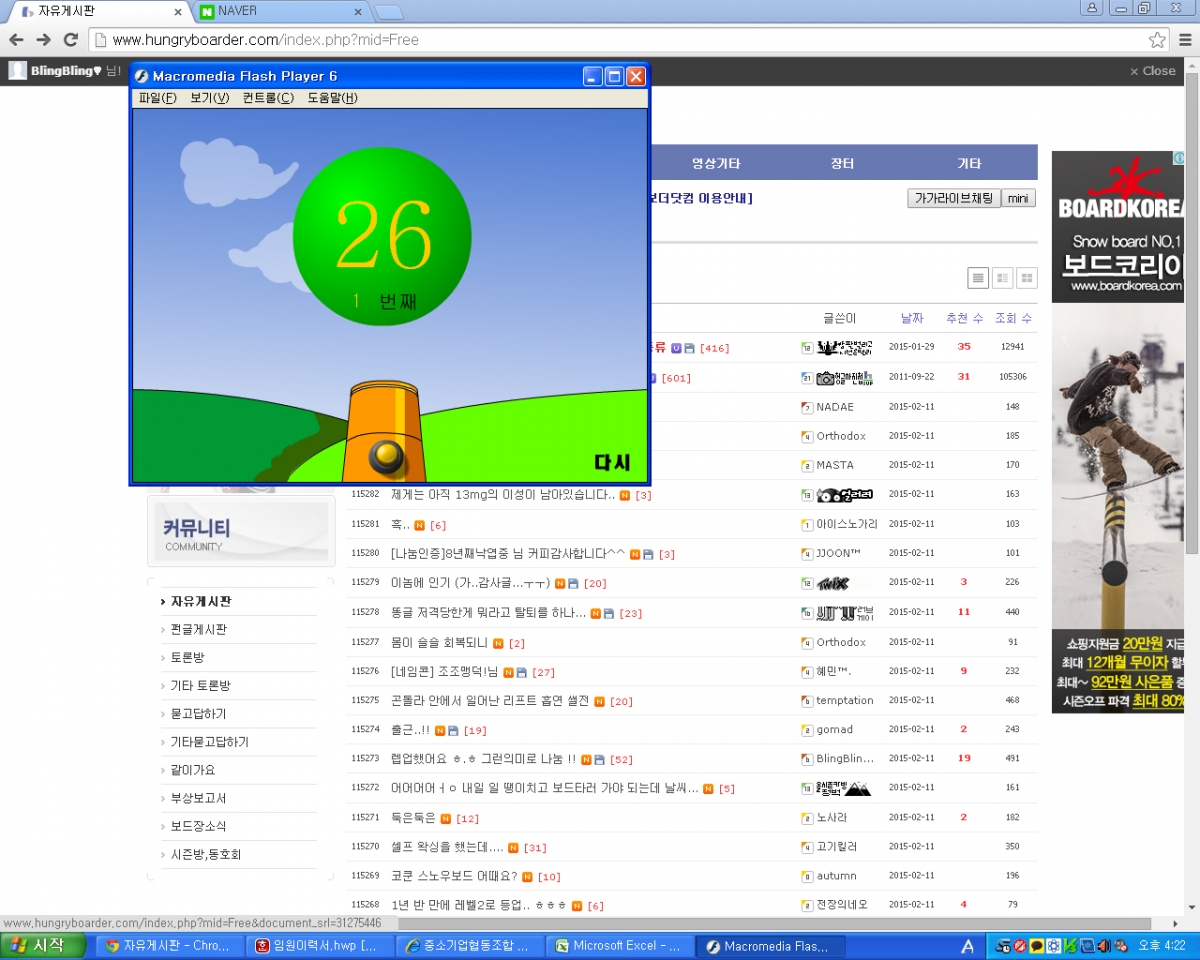The width and height of the screenshot is (1200, 960).
Task: Open post 코쿤 스노우보드 어때요?
Action: coord(454,876)
